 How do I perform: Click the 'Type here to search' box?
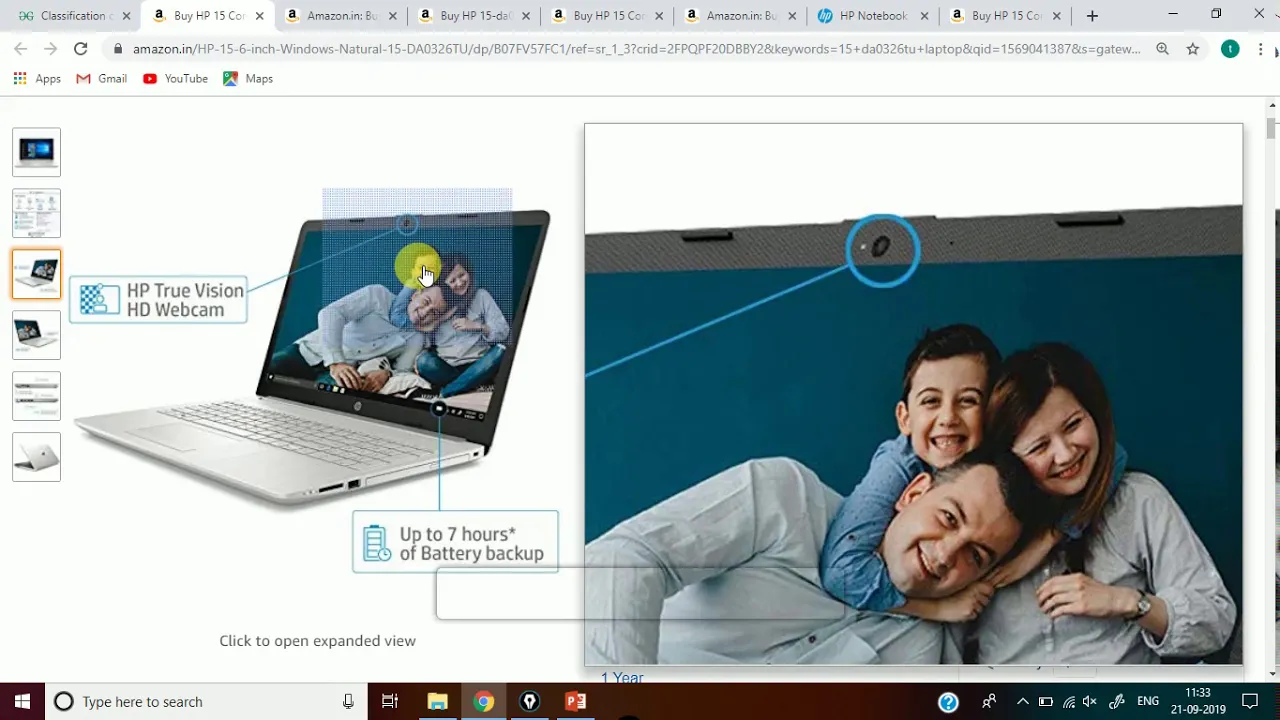click(205, 701)
